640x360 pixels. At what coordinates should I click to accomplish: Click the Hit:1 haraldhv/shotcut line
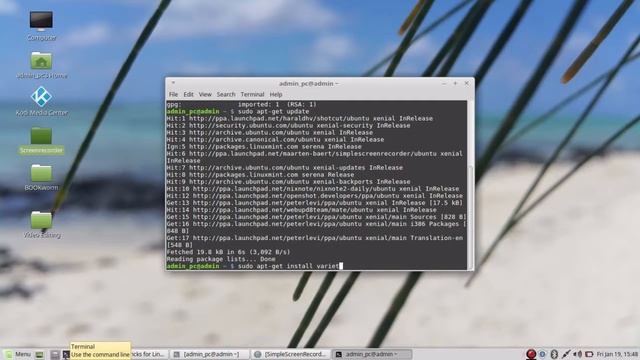[x=300, y=118]
